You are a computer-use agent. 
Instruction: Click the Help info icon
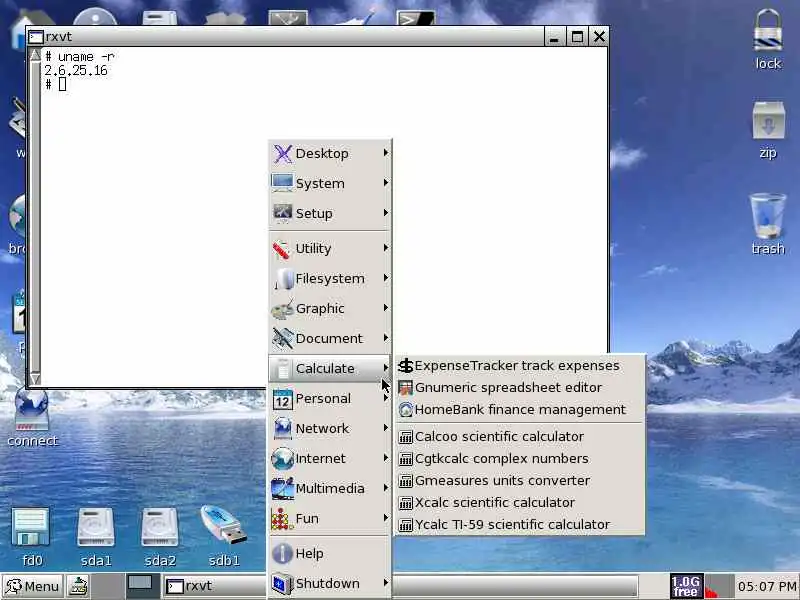(283, 554)
